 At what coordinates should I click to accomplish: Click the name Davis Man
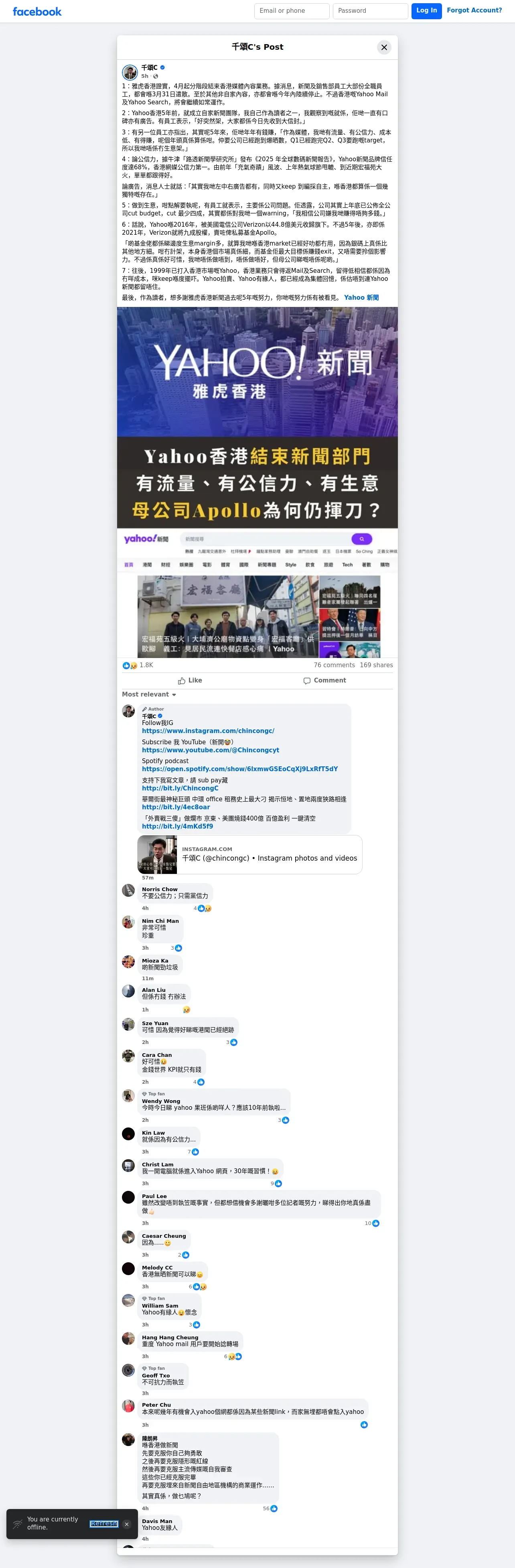pos(157,1521)
